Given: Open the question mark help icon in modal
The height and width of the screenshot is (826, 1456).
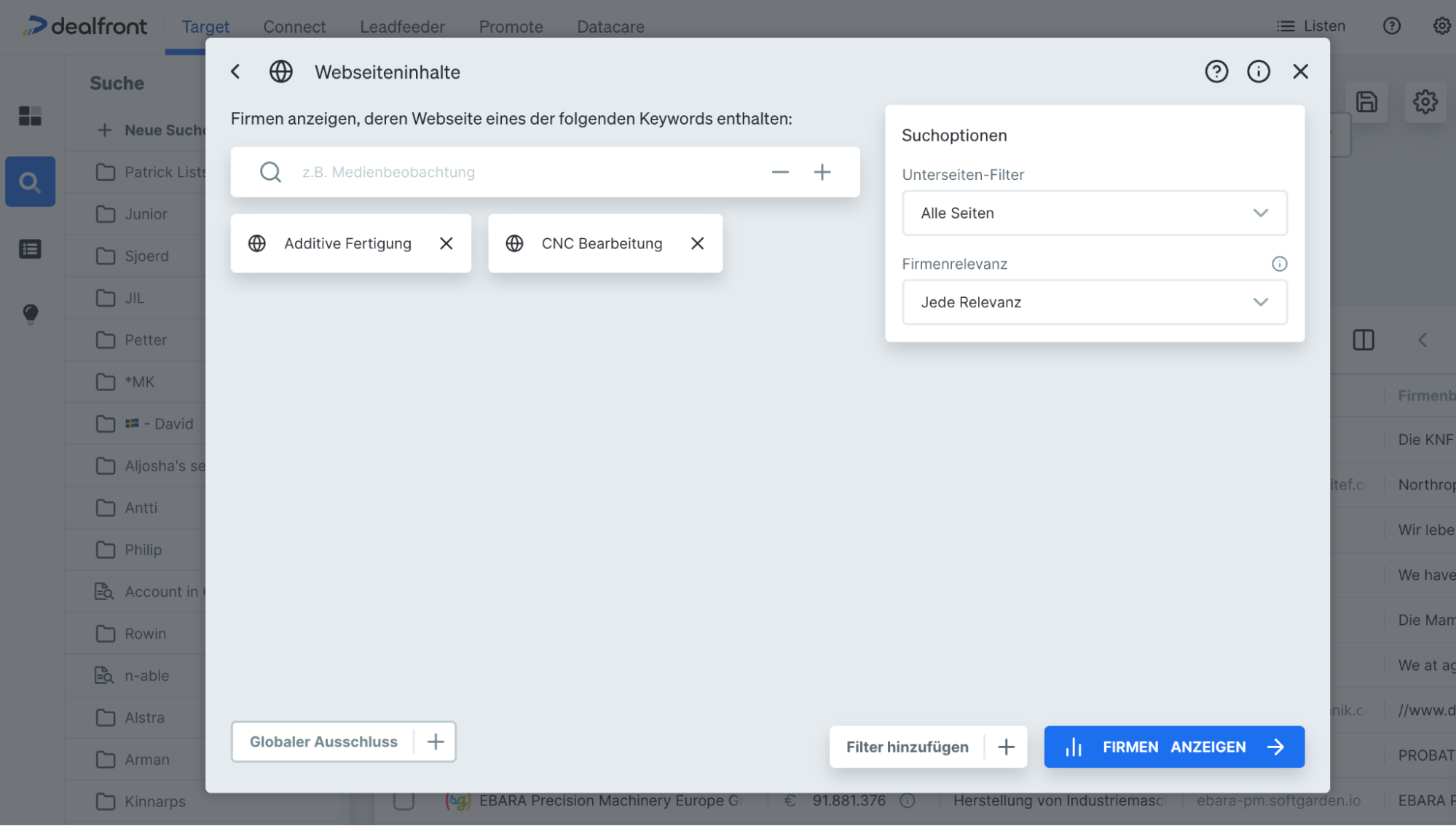Looking at the screenshot, I should tap(1216, 71).
